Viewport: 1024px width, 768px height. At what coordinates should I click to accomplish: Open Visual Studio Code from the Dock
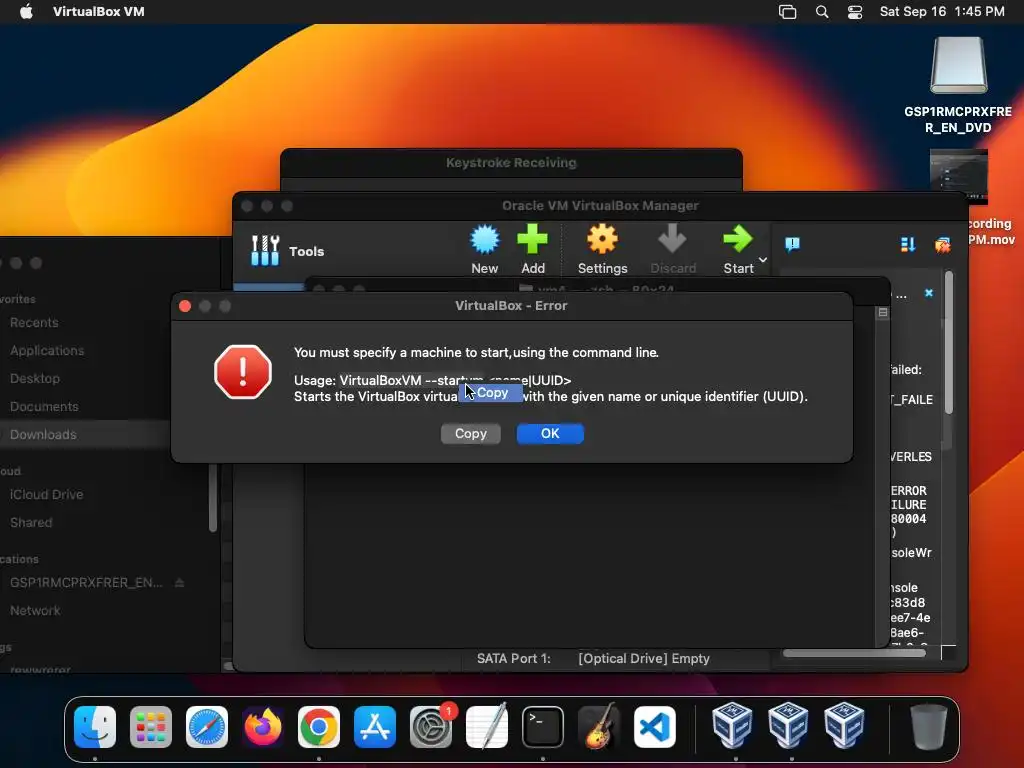coord(654,726)
